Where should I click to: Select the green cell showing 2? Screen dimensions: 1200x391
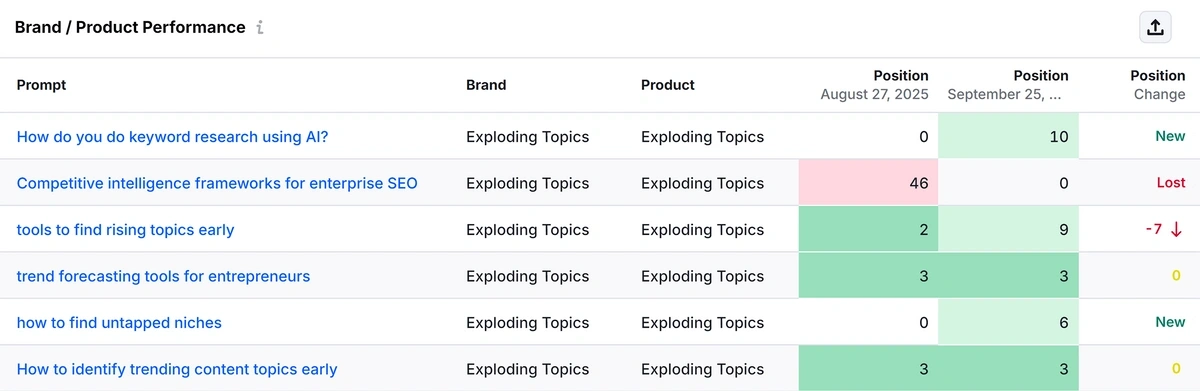click(868, 230)
